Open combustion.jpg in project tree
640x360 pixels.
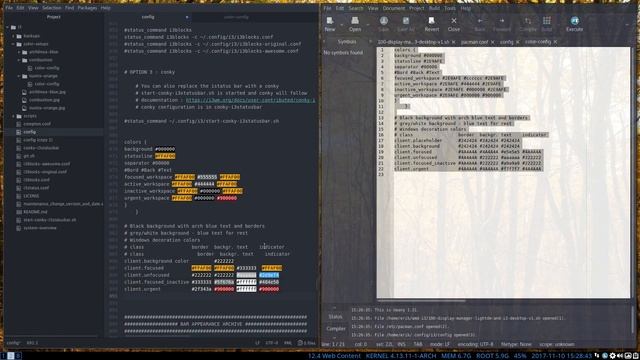(44, 100)
